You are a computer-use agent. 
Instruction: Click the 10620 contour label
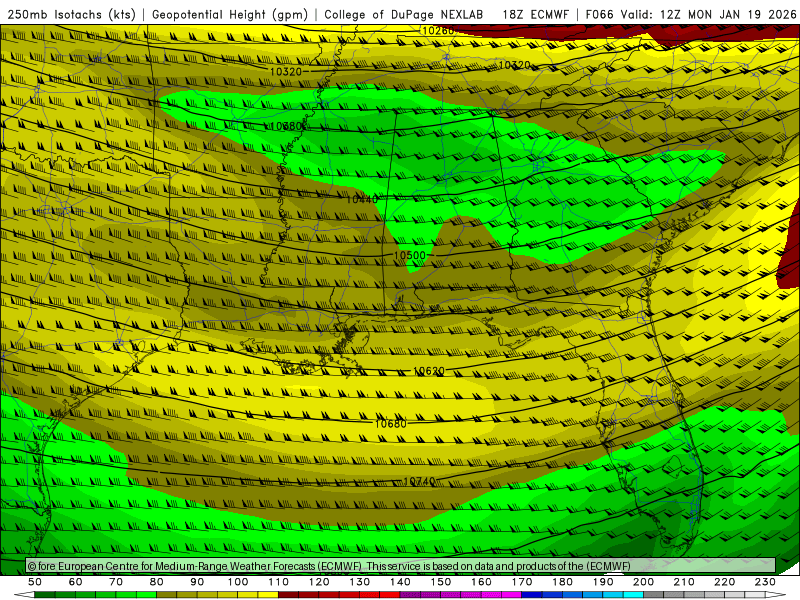coord(429,371)
